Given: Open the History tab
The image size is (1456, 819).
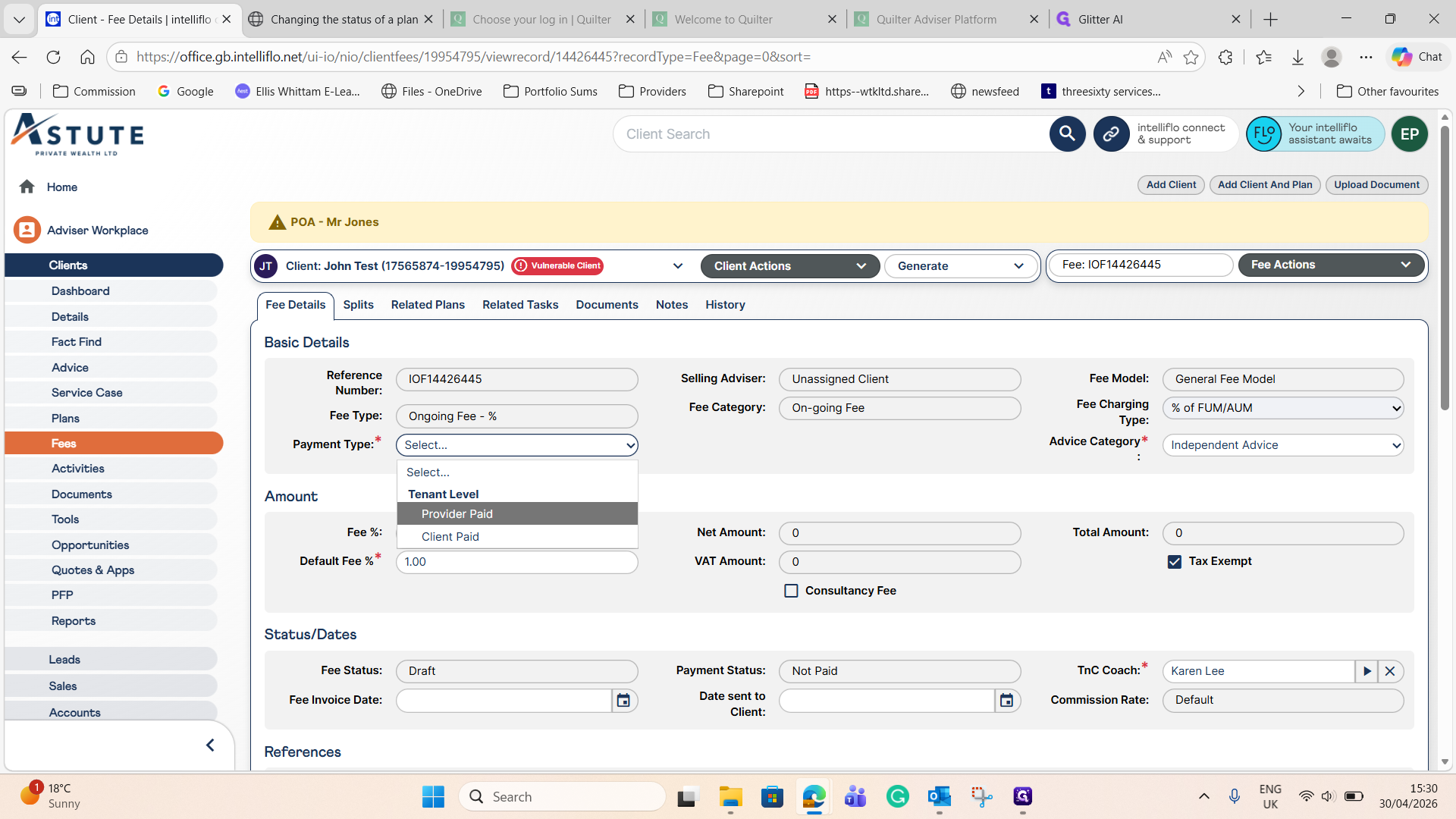Looking at the screenshot, I should click(725, 305).
